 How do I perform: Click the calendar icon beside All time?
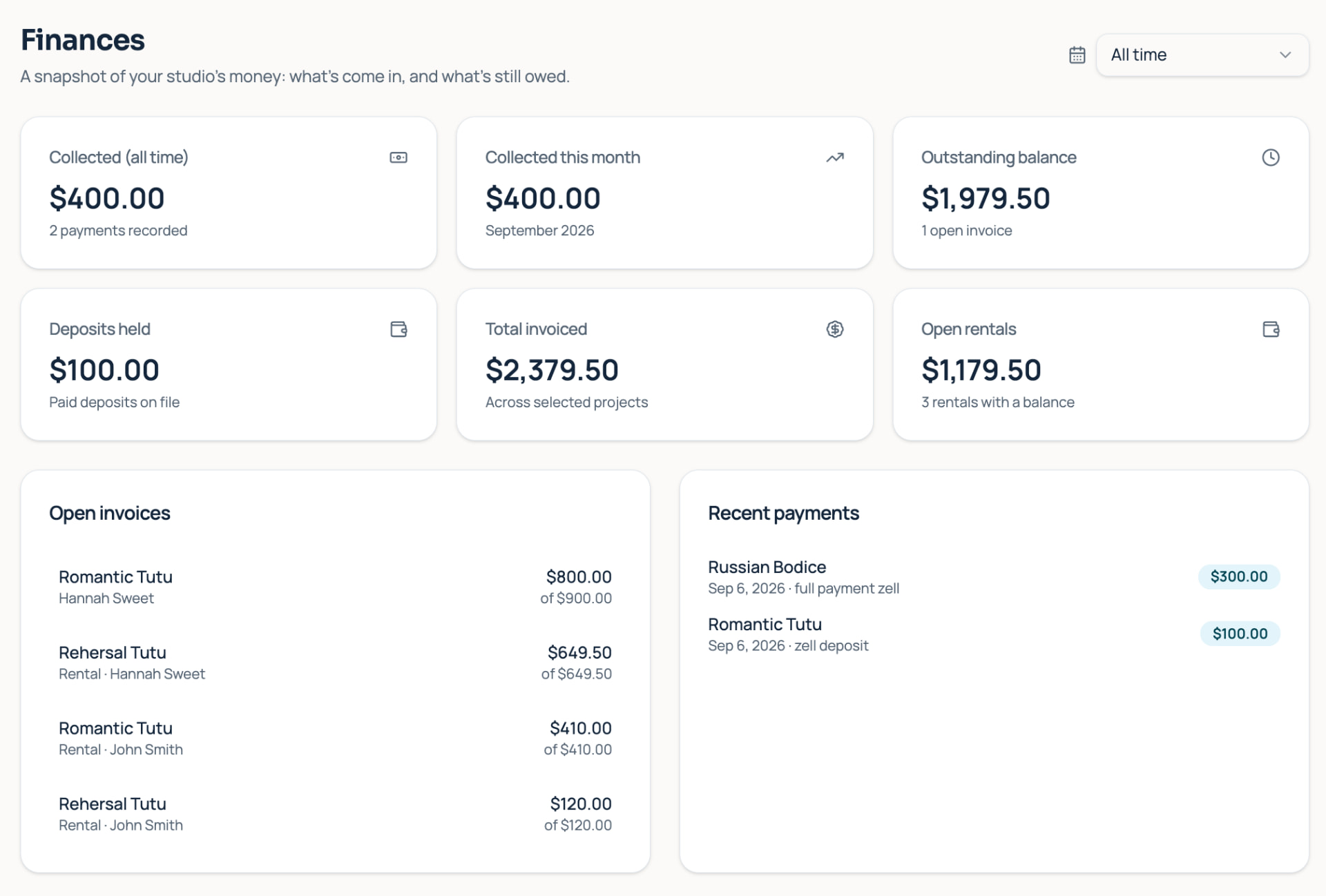point(1077,55)
